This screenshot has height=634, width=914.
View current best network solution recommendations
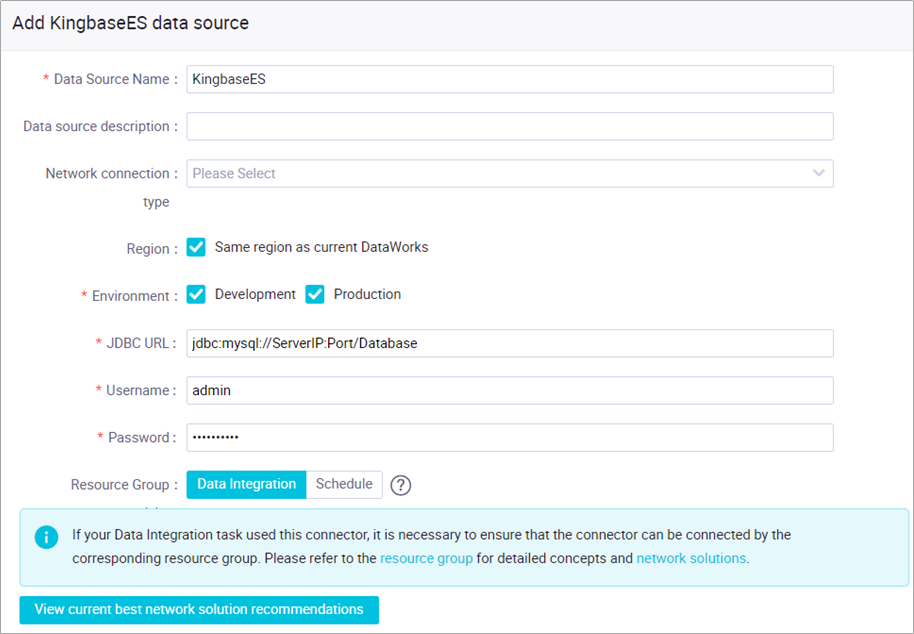click(x=199, y=610)
